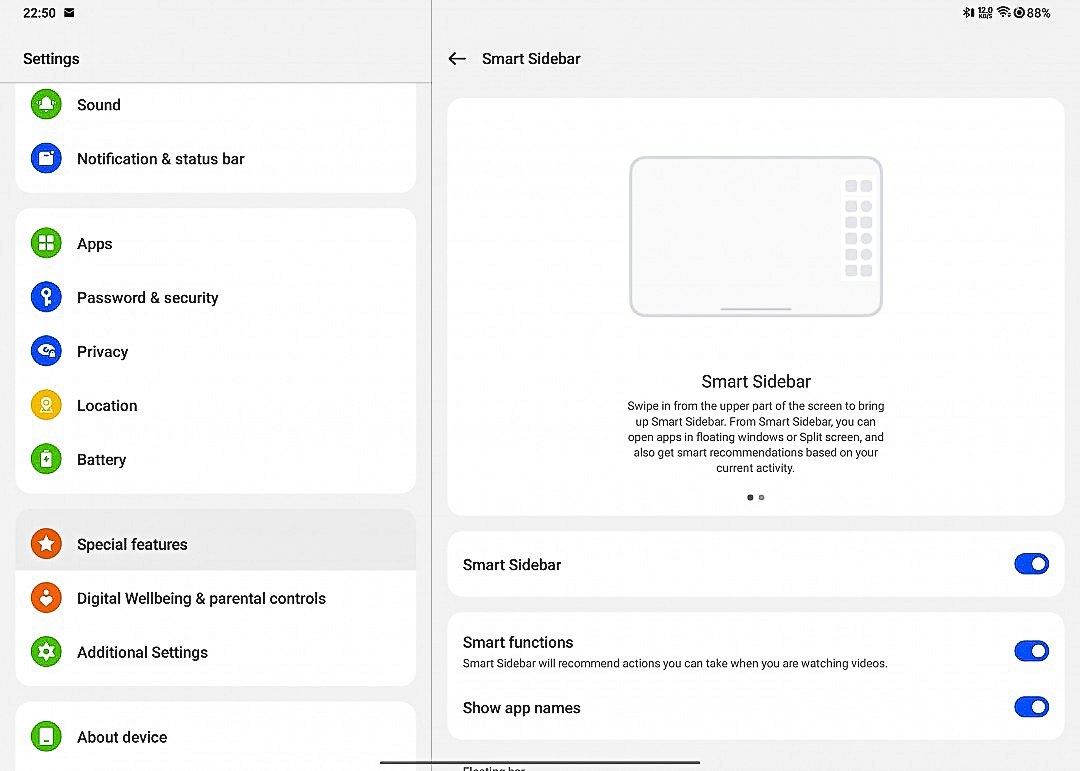The width and height of the screenshot is (1080, 771).
Task: Tap the Digital Wellbeing heart icon
Action: click(x=46, y=598)
